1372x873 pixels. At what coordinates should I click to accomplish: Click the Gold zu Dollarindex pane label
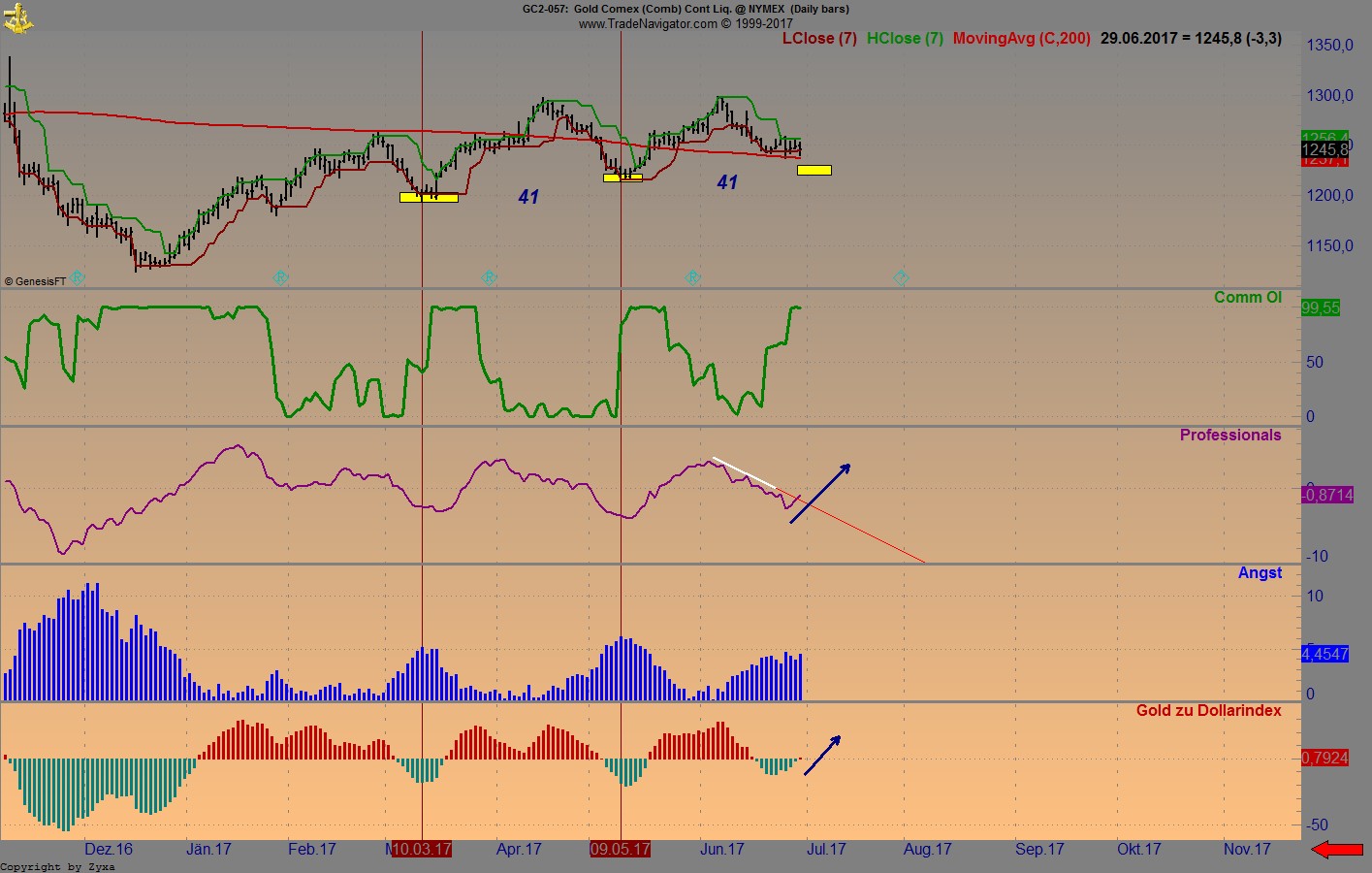(x=1209, y=711)
